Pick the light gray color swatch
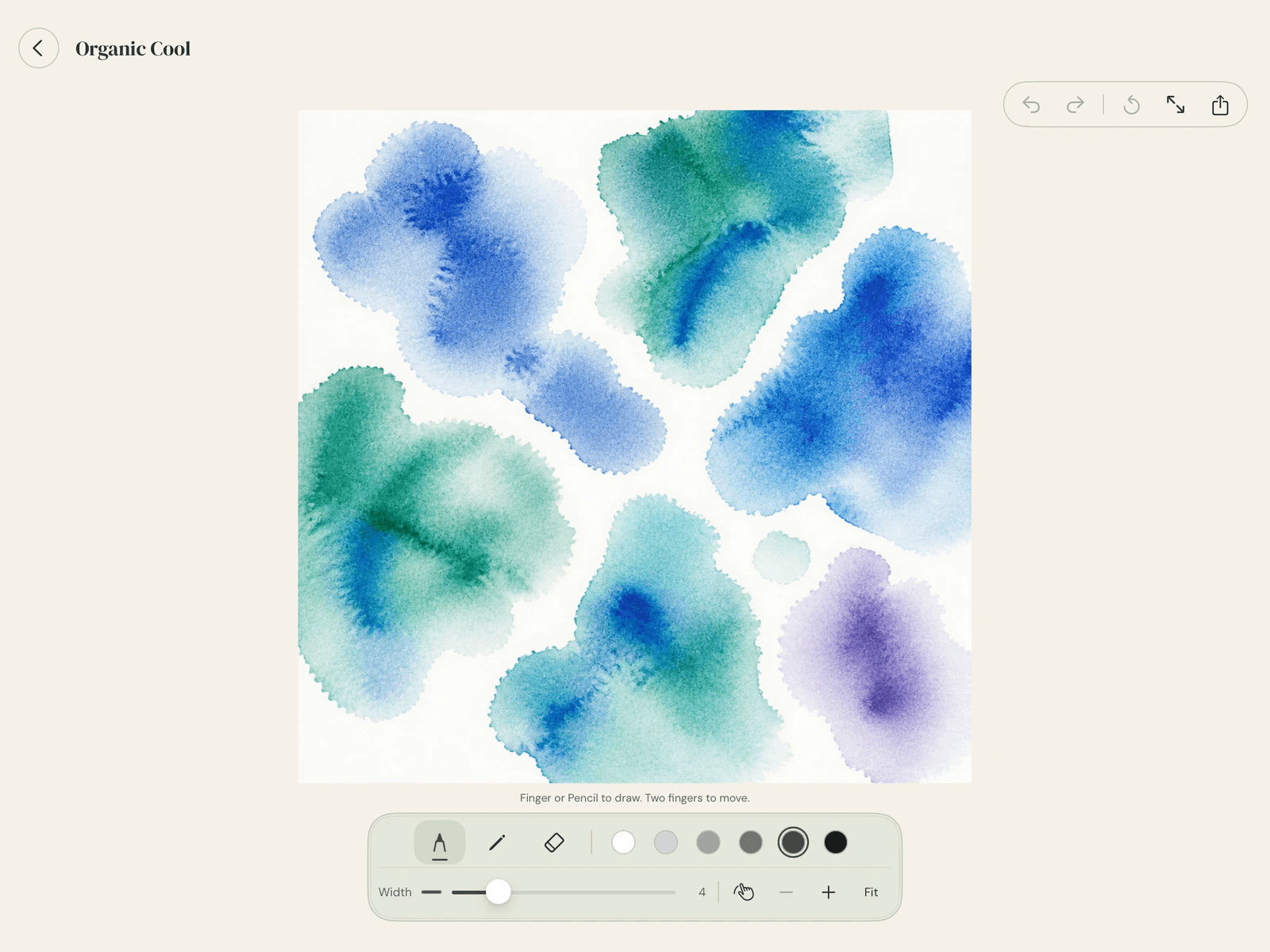1270x952 pixels. coord(666,843)
